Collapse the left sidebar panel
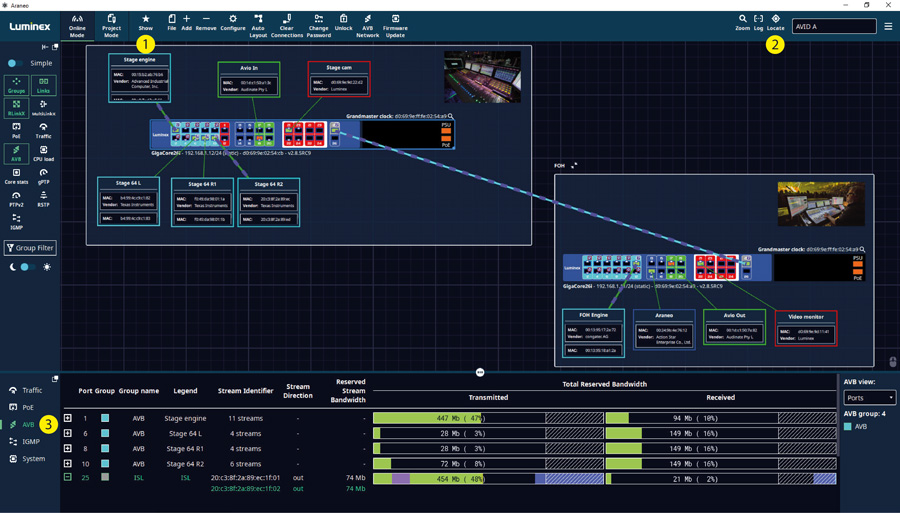 tap(45, 47)
